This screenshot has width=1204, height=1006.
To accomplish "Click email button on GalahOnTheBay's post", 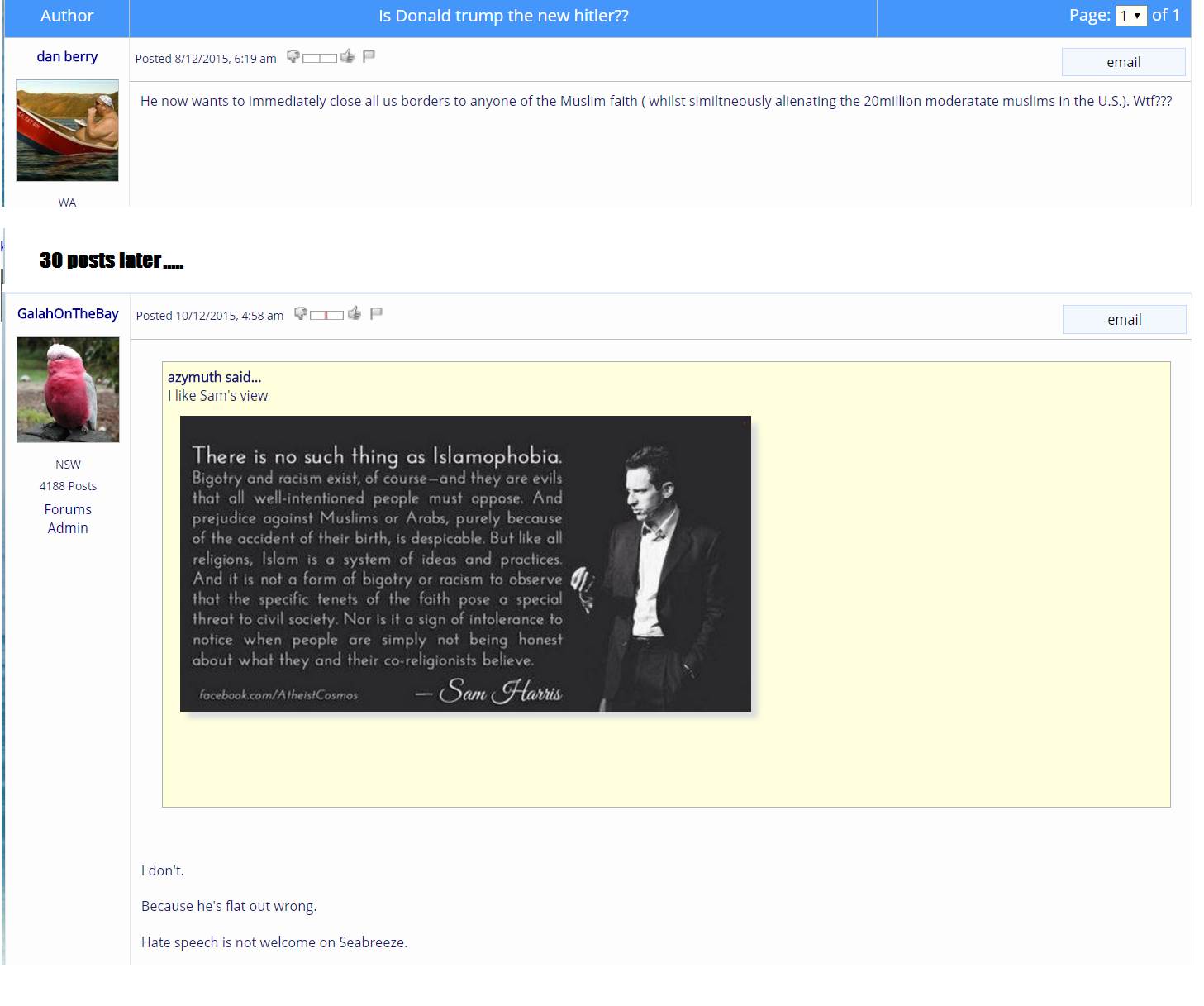I will (x=1124, y=320).
